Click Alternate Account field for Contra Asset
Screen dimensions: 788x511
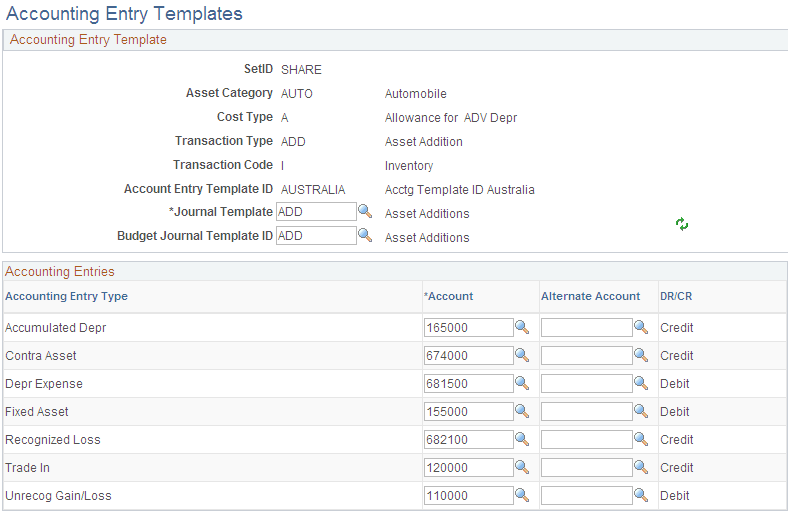(586, 356)
